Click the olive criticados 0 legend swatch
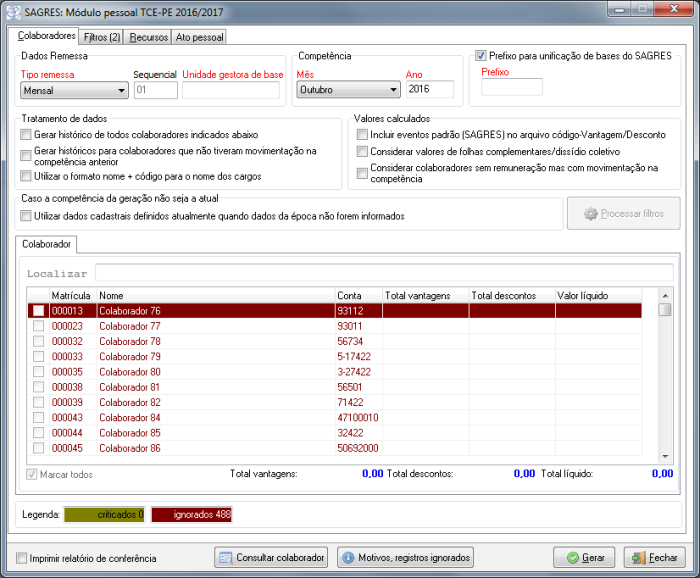Screen dimensions: 700x578 pos(104,515)
